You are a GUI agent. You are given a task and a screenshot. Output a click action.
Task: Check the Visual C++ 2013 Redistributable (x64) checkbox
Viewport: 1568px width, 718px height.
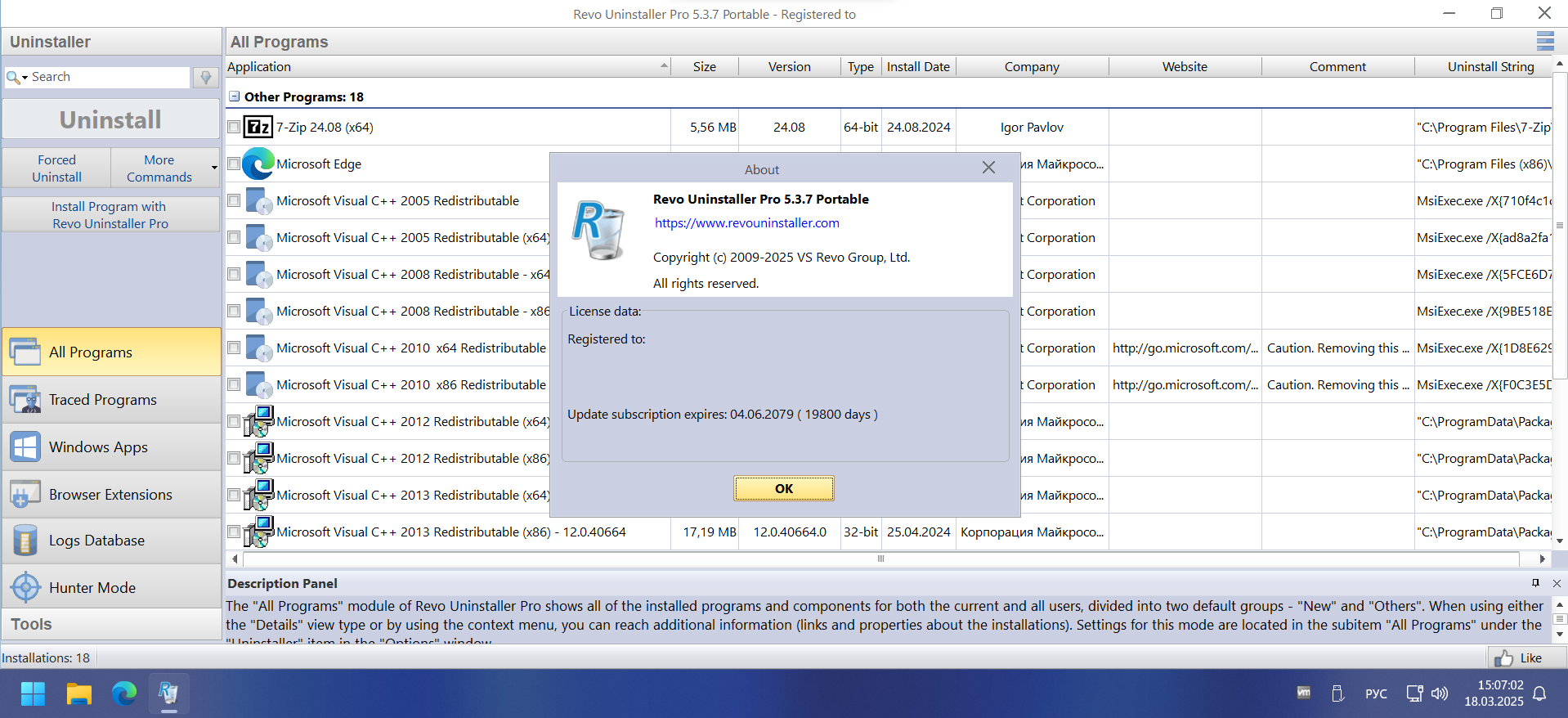pyautogui.click(x=234, y=495)
